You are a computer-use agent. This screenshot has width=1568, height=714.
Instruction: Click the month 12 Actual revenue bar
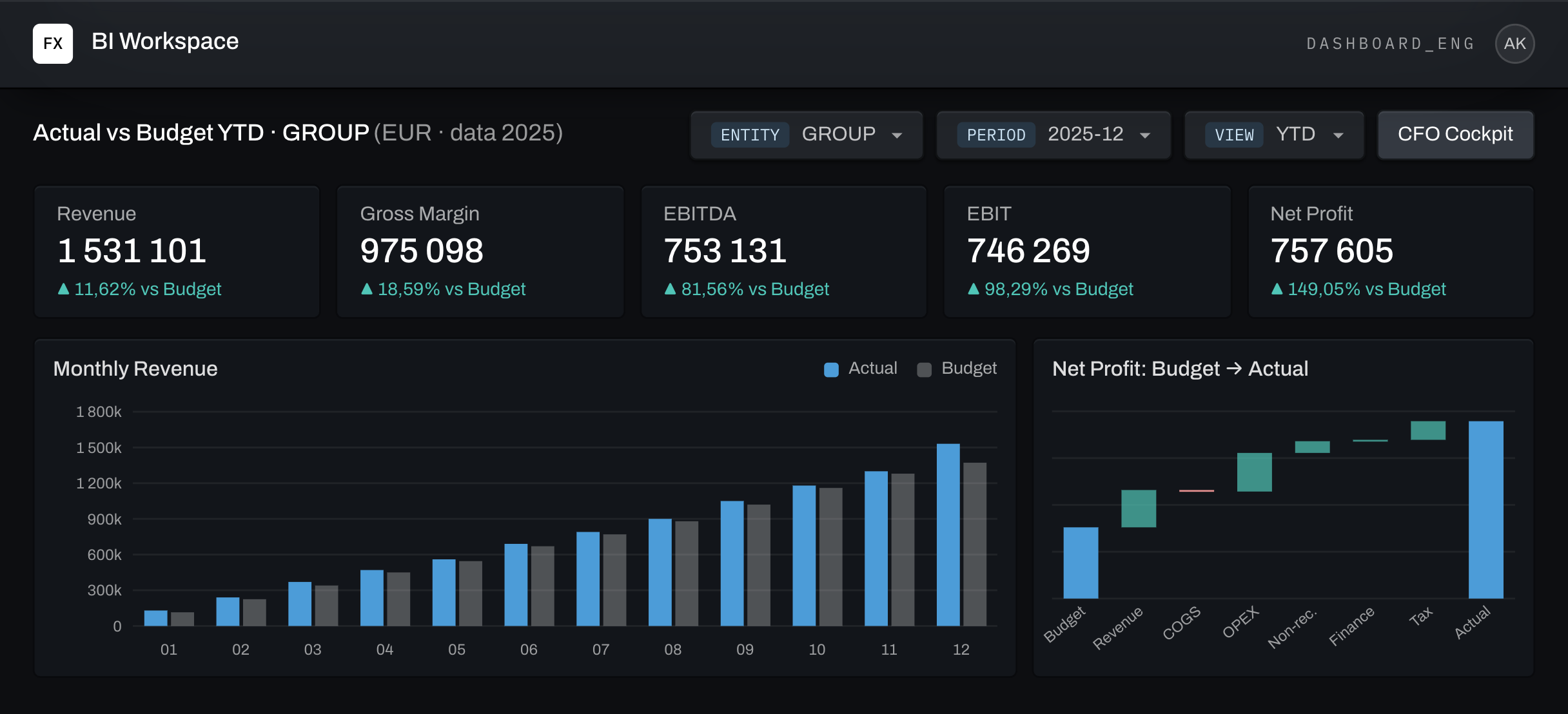coord(948,535)
